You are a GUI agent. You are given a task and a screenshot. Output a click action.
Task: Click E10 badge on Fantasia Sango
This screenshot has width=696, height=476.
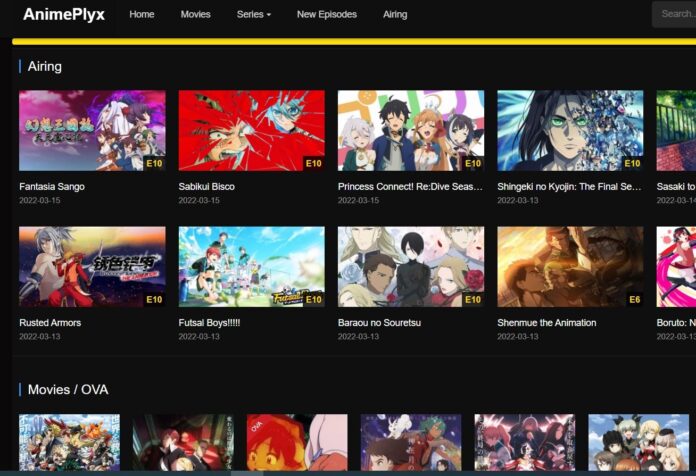coord(154,163)
